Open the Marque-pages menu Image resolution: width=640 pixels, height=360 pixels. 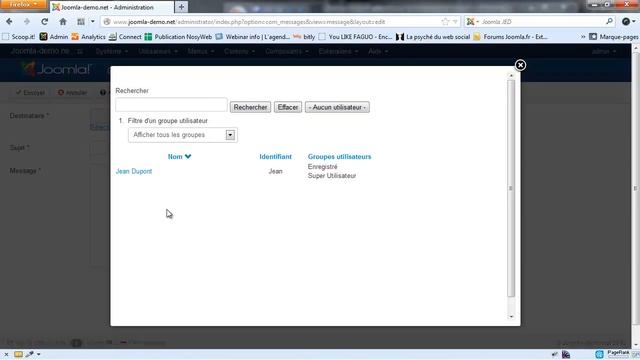point(614,37)
